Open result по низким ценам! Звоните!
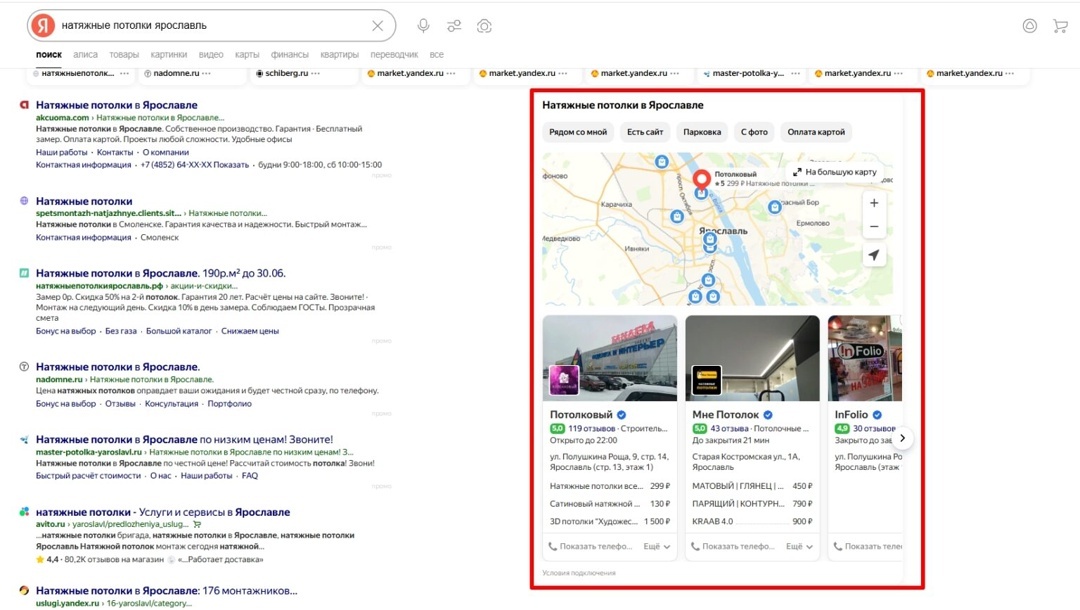This screenshot has height=610, width=1080. (x=184, y=439)
